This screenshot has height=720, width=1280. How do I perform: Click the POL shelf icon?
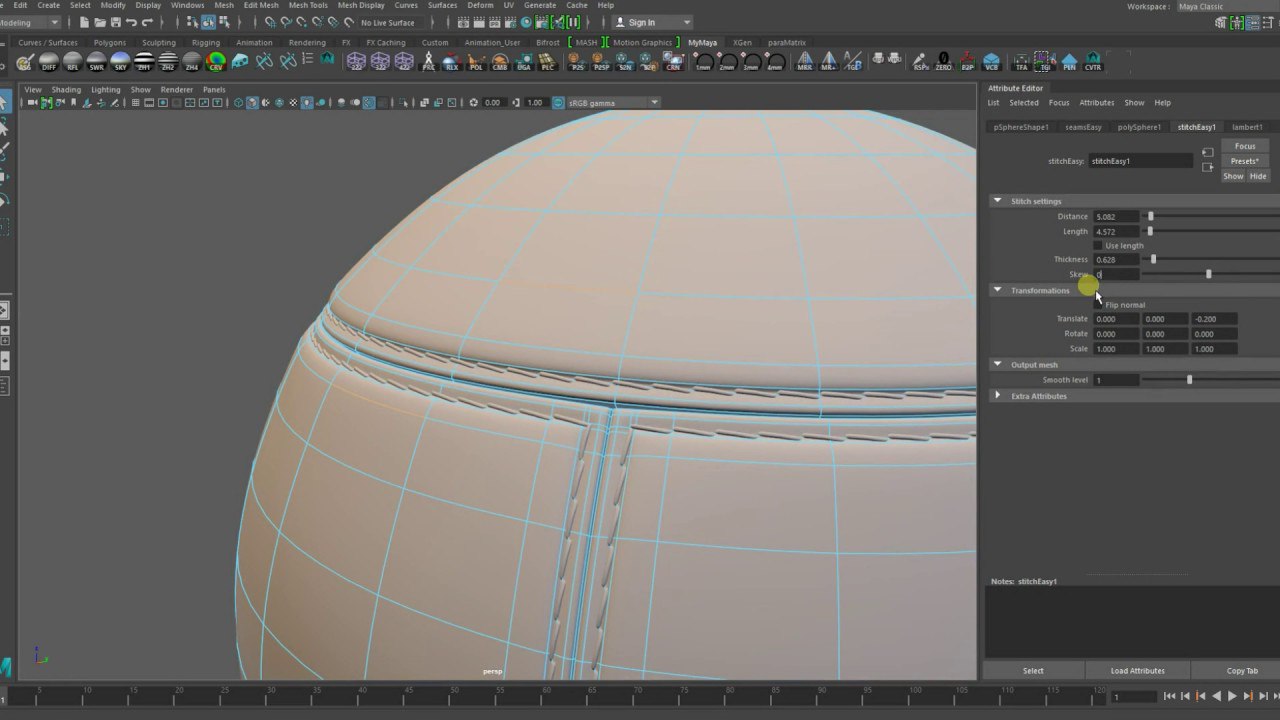point(476,62)
